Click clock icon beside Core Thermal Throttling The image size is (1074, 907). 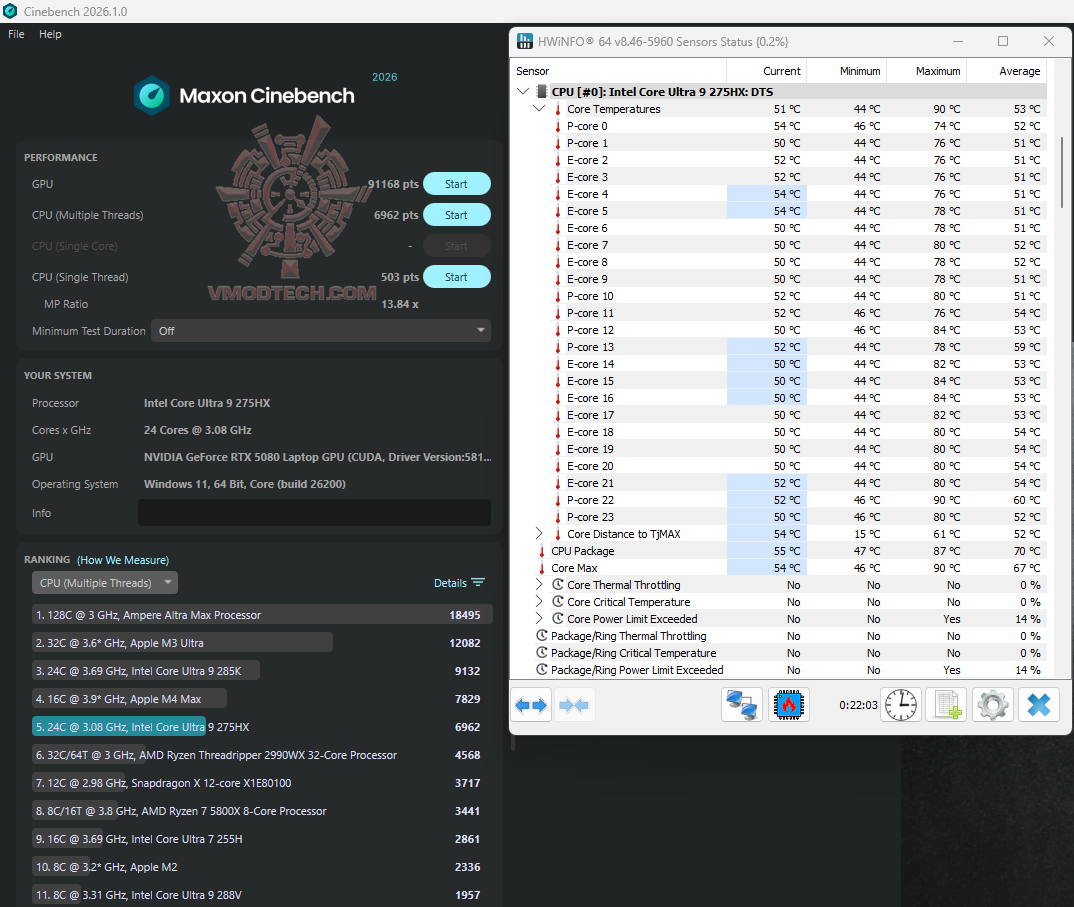[558, 584]
